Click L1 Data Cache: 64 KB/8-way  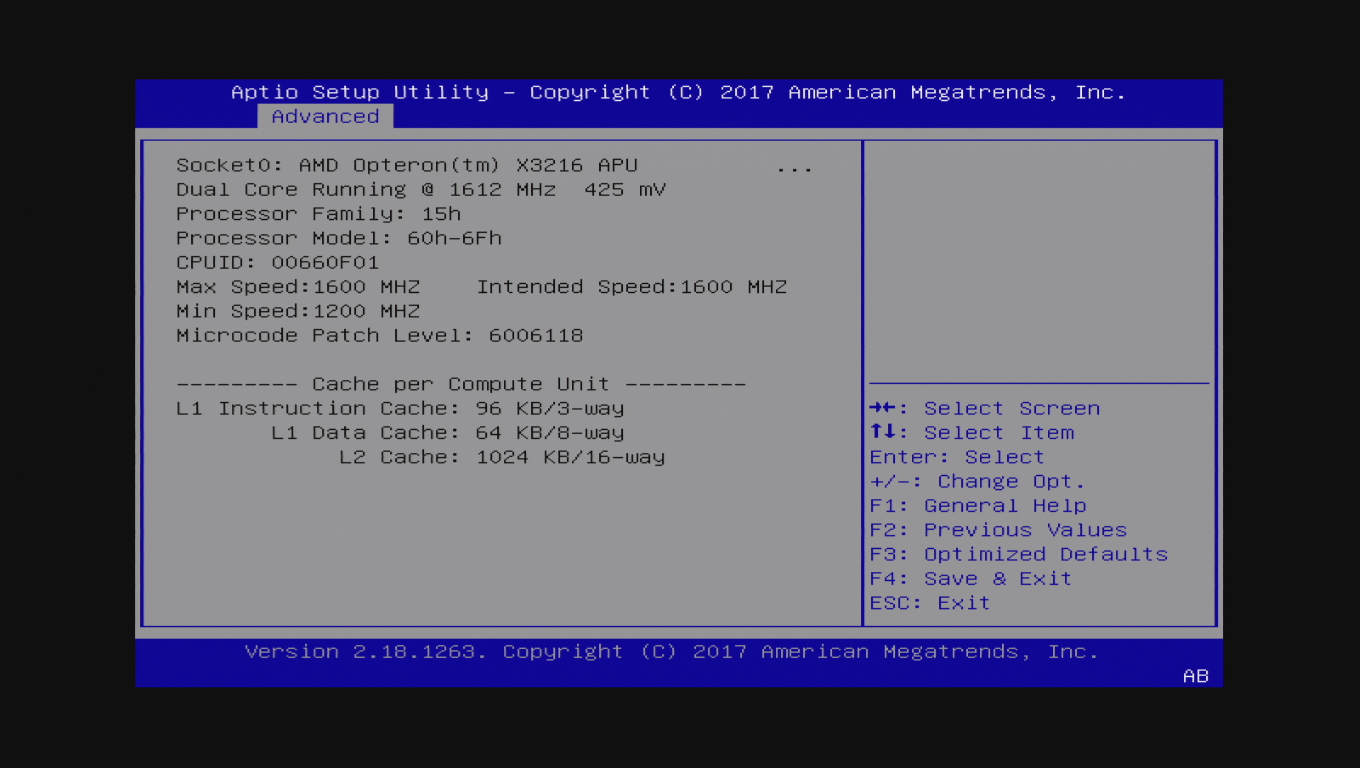click(x=448, y=433)
